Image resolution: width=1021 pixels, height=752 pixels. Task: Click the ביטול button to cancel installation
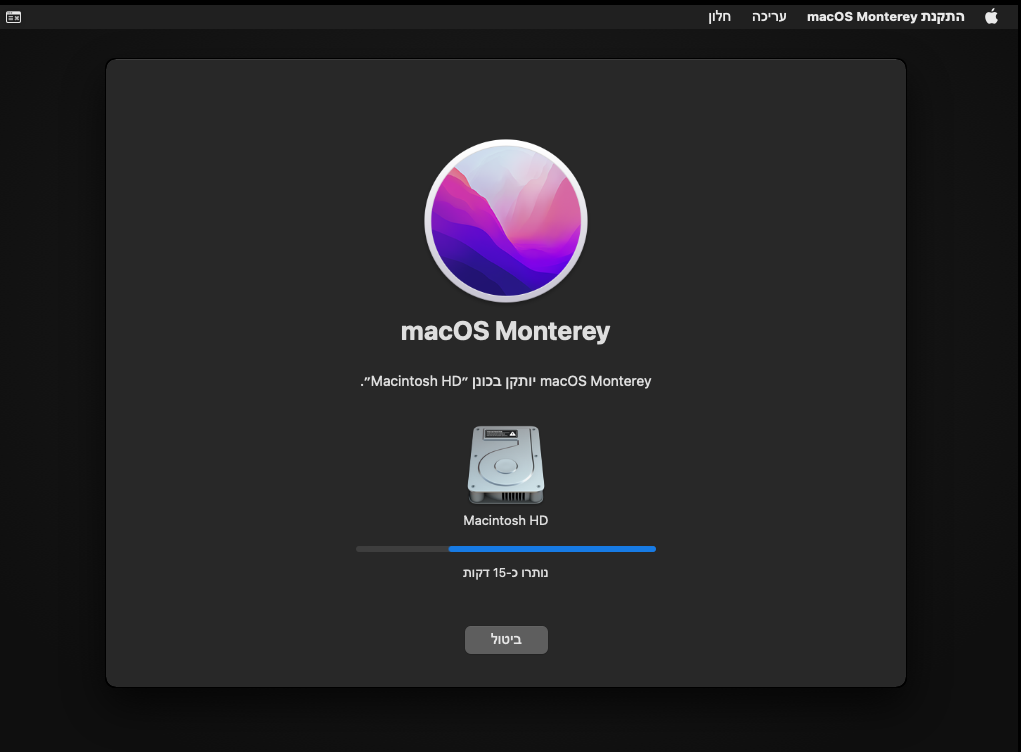[506, 639]
